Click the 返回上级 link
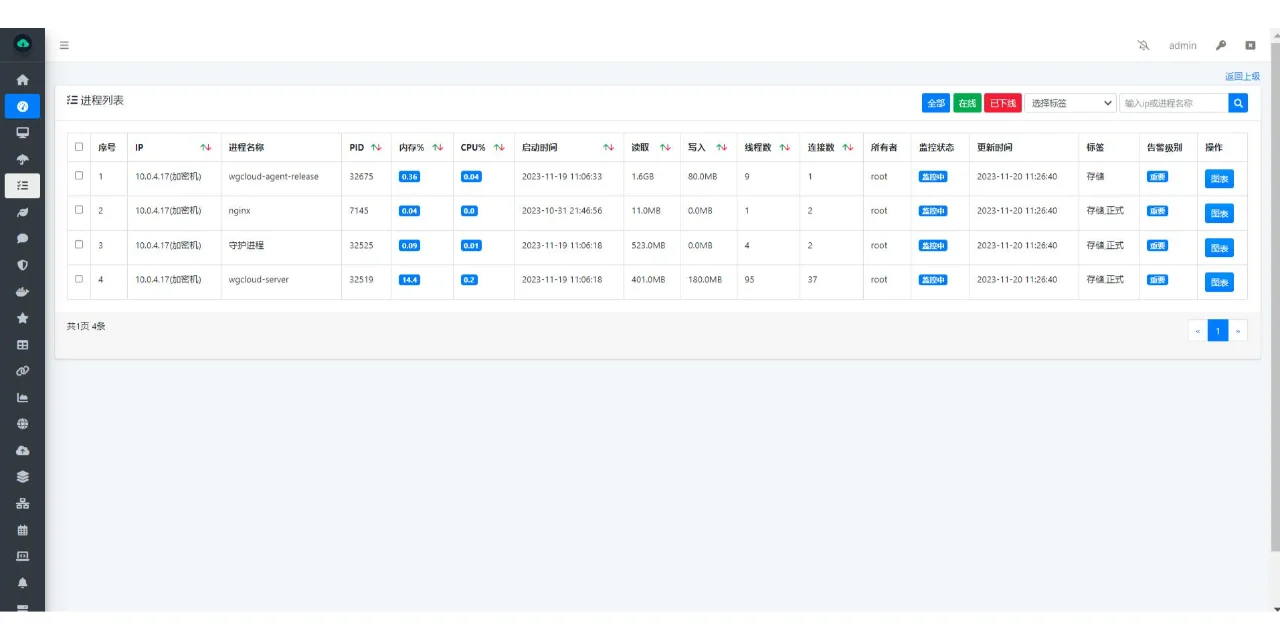1280x639 pixels. coord(1242,76)
